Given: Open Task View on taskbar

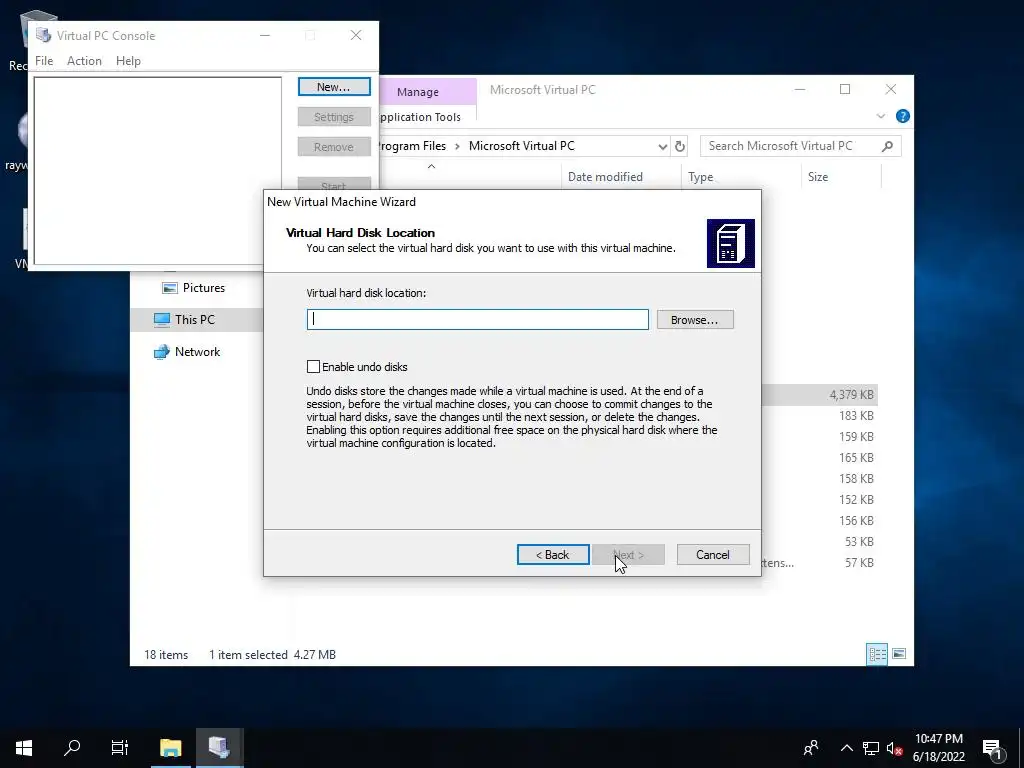Looking at the screenshot, I should pyautogui.click(x=120, y=748).
